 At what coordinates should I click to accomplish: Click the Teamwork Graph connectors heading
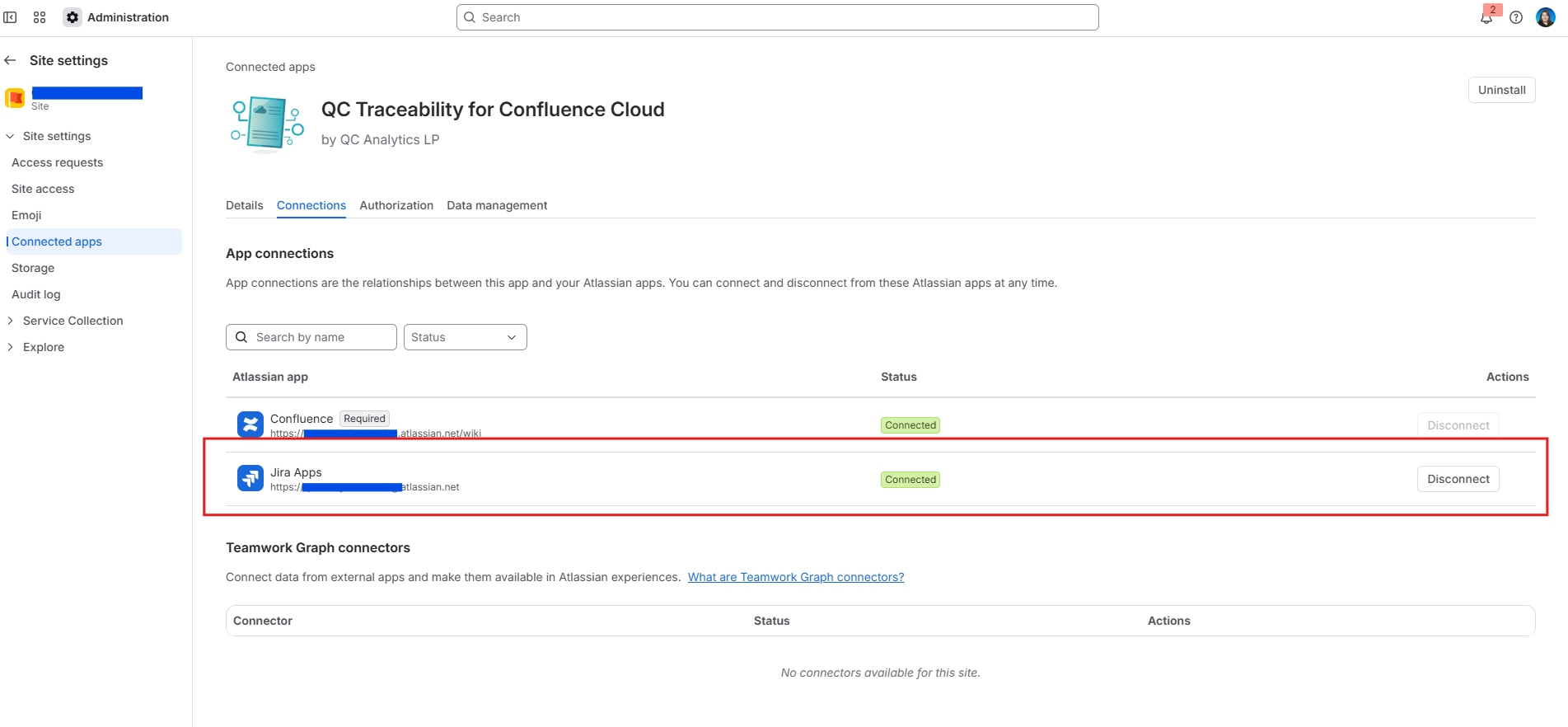(x=318, y=547)
